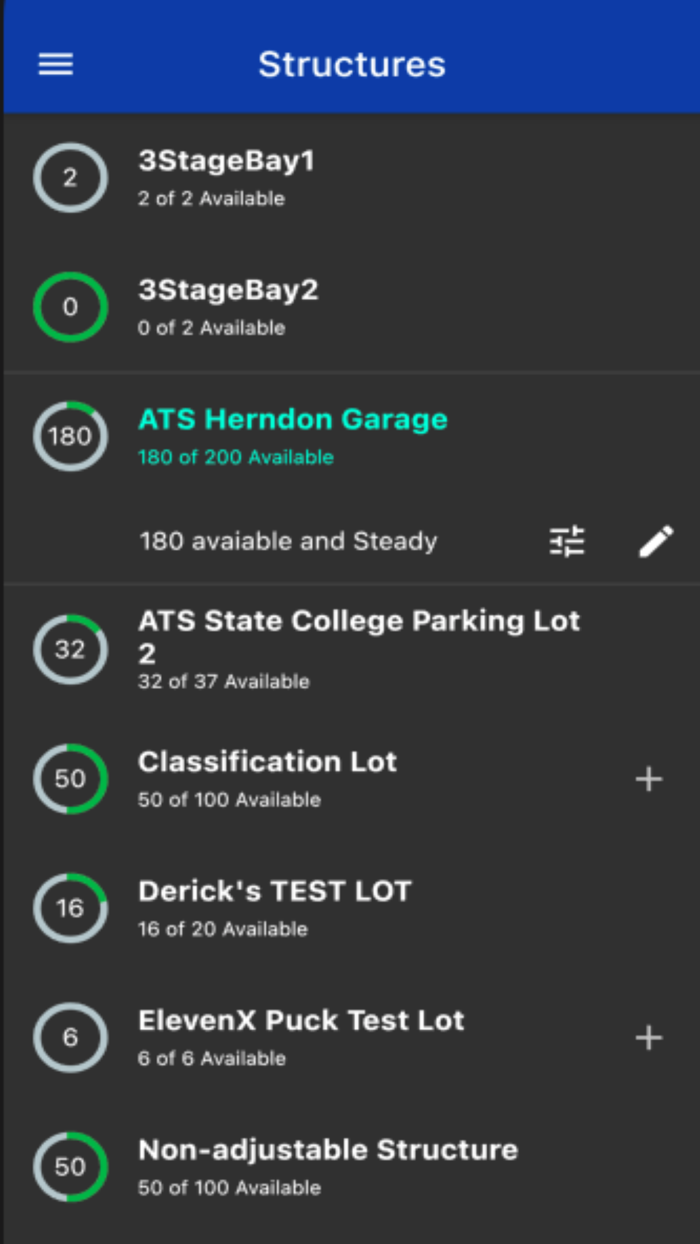Click the availability ring for 3StageBay1
Viewport: 700px width, 1244px height.
coord(69,178)
